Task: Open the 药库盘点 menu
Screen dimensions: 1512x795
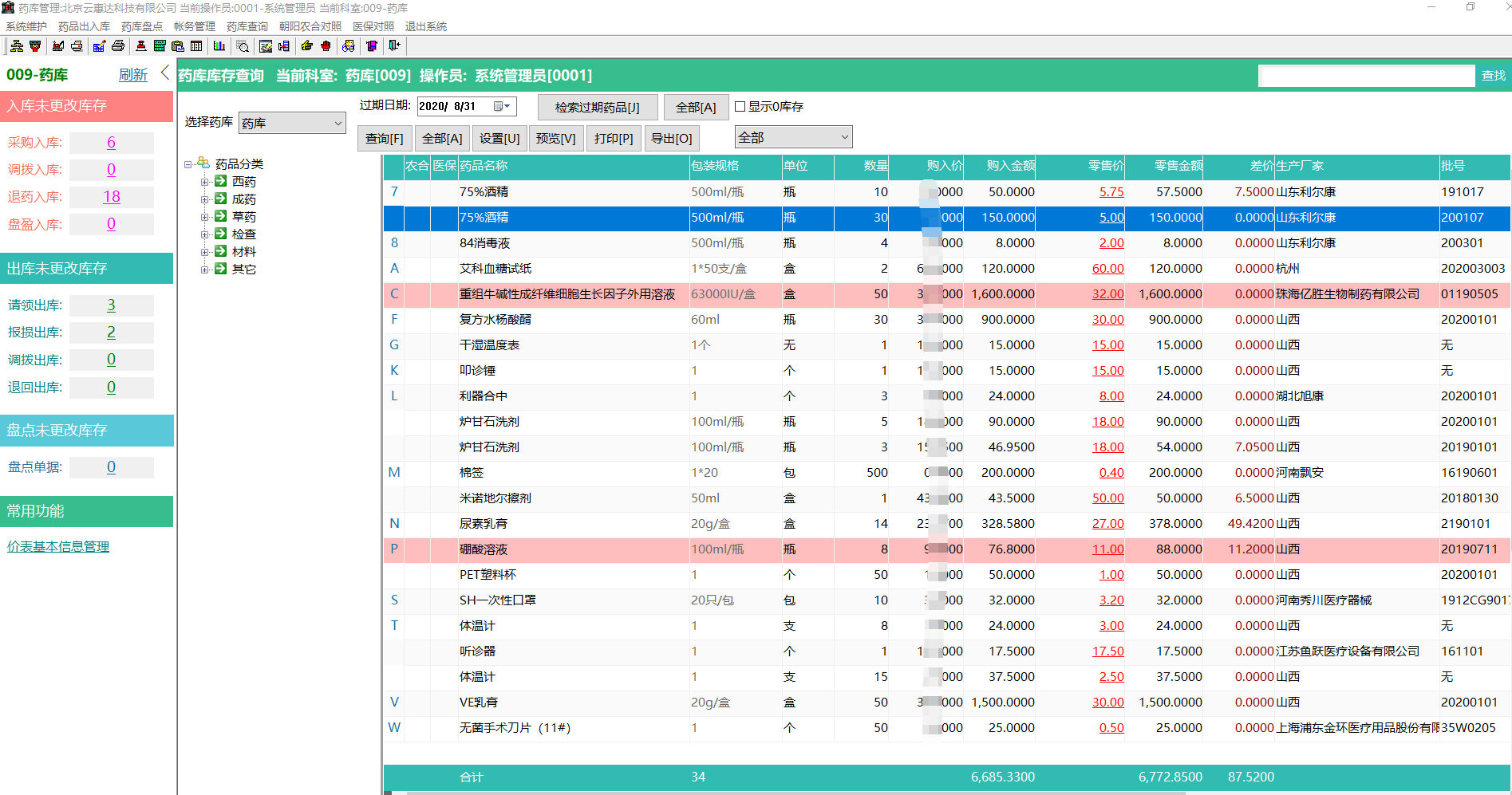Action: pyautogui.click(x=142, y=26)
